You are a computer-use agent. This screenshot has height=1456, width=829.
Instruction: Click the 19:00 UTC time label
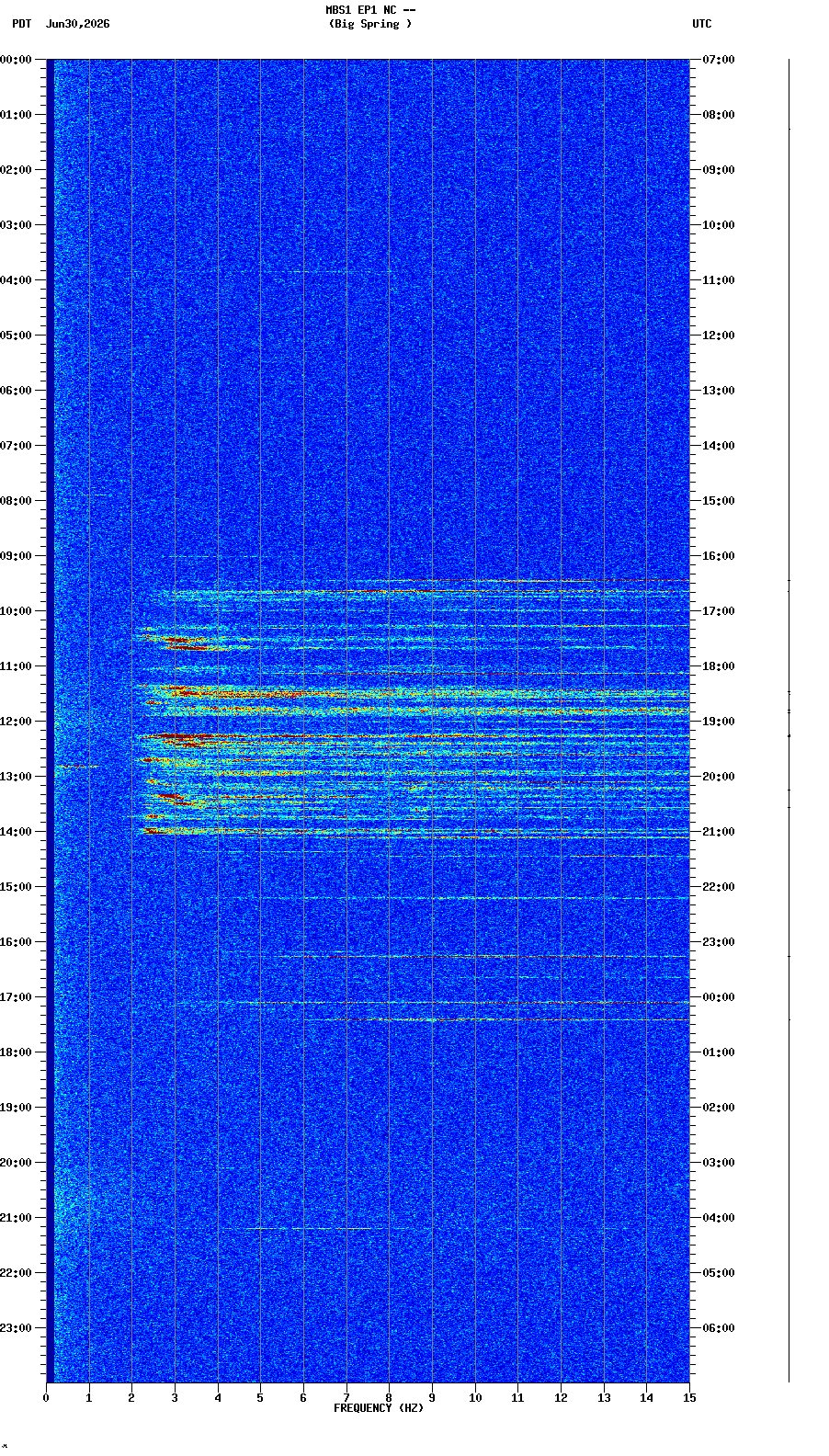[x=719, y=722]
